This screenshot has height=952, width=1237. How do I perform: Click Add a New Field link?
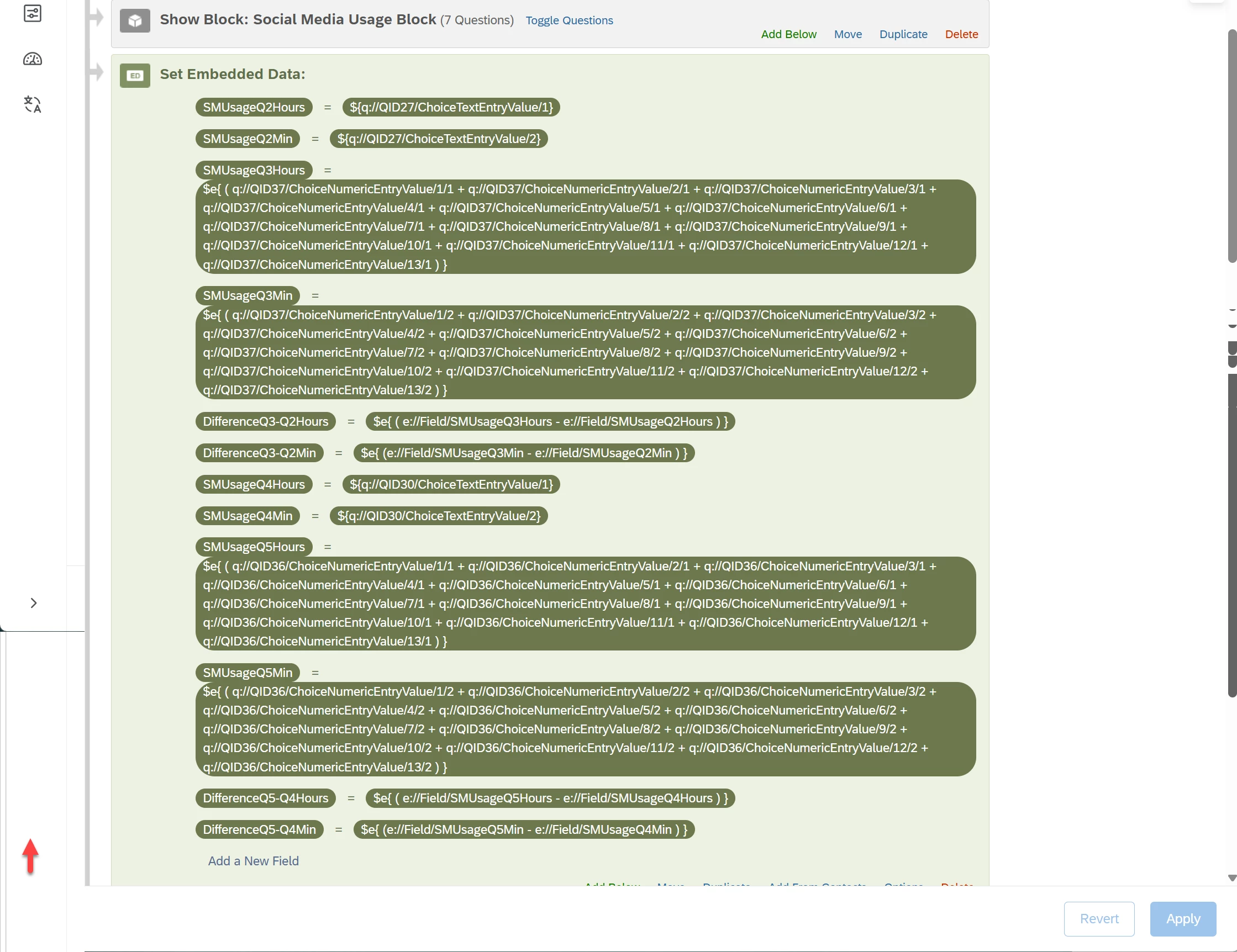[x=253, y=860]
